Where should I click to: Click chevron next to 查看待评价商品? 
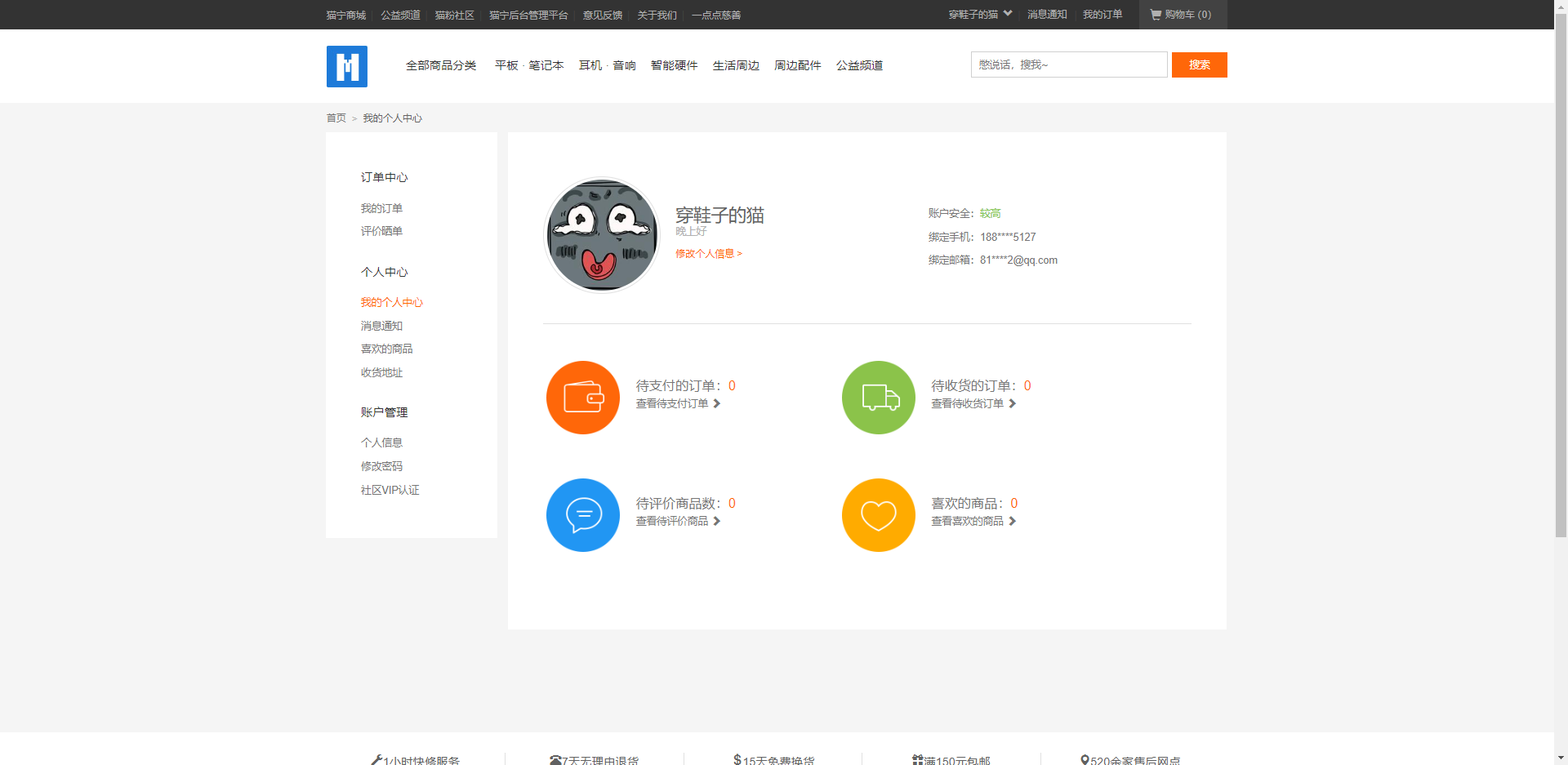coord(717,522)
